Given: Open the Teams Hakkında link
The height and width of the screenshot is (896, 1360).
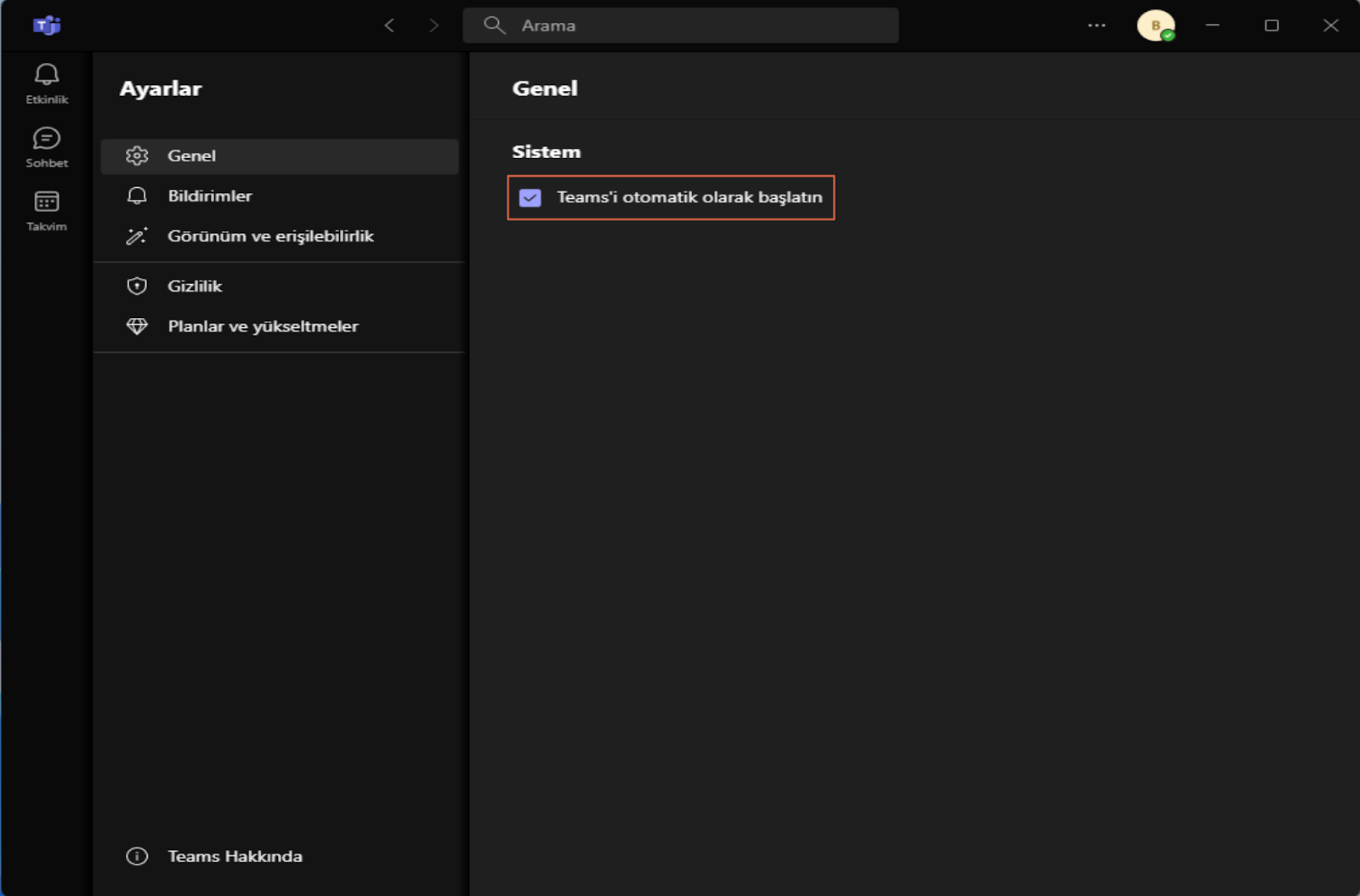Looking at the screenshot, I should click(235, 856).
